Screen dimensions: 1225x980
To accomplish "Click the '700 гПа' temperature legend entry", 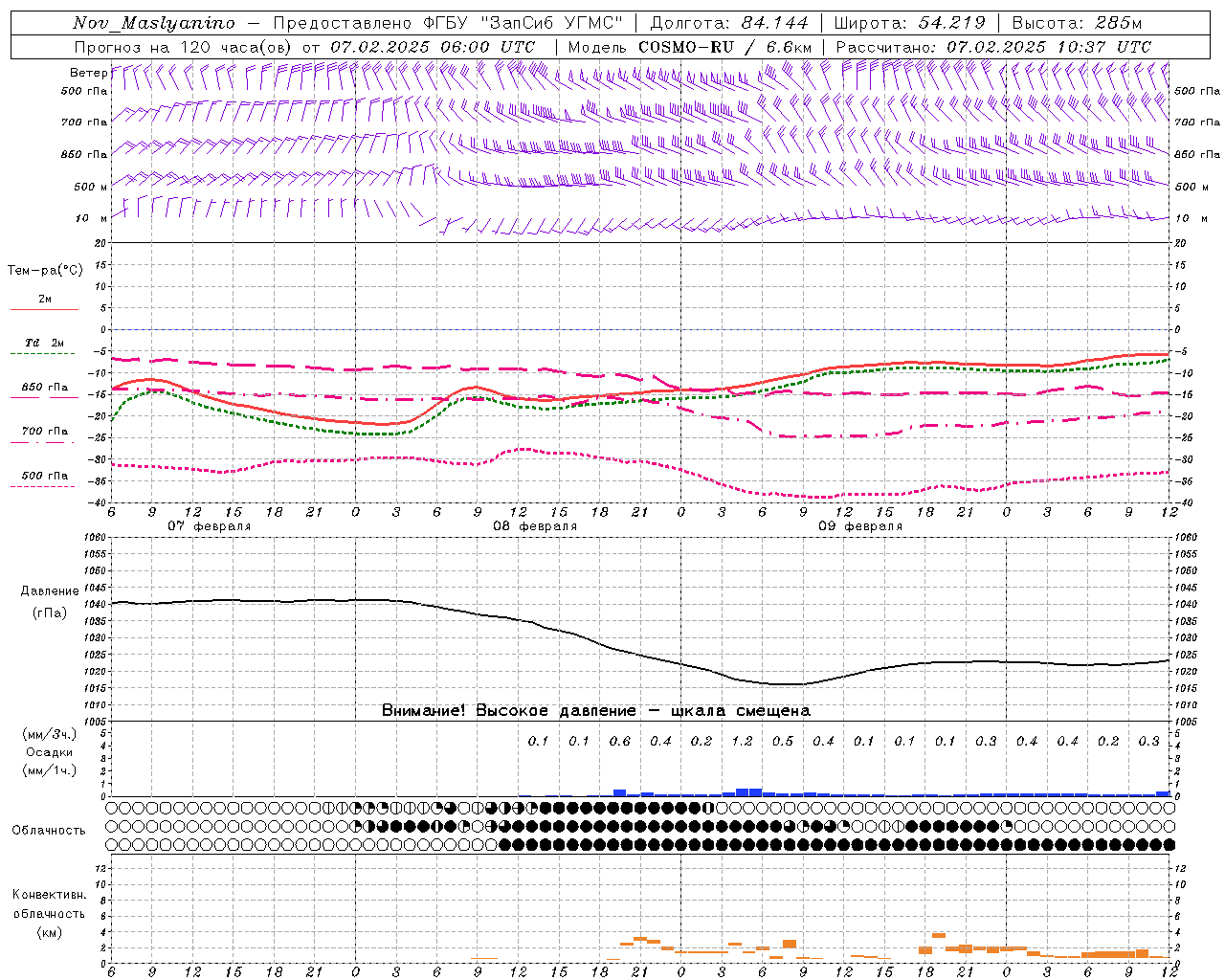I will tap(45, 432).
